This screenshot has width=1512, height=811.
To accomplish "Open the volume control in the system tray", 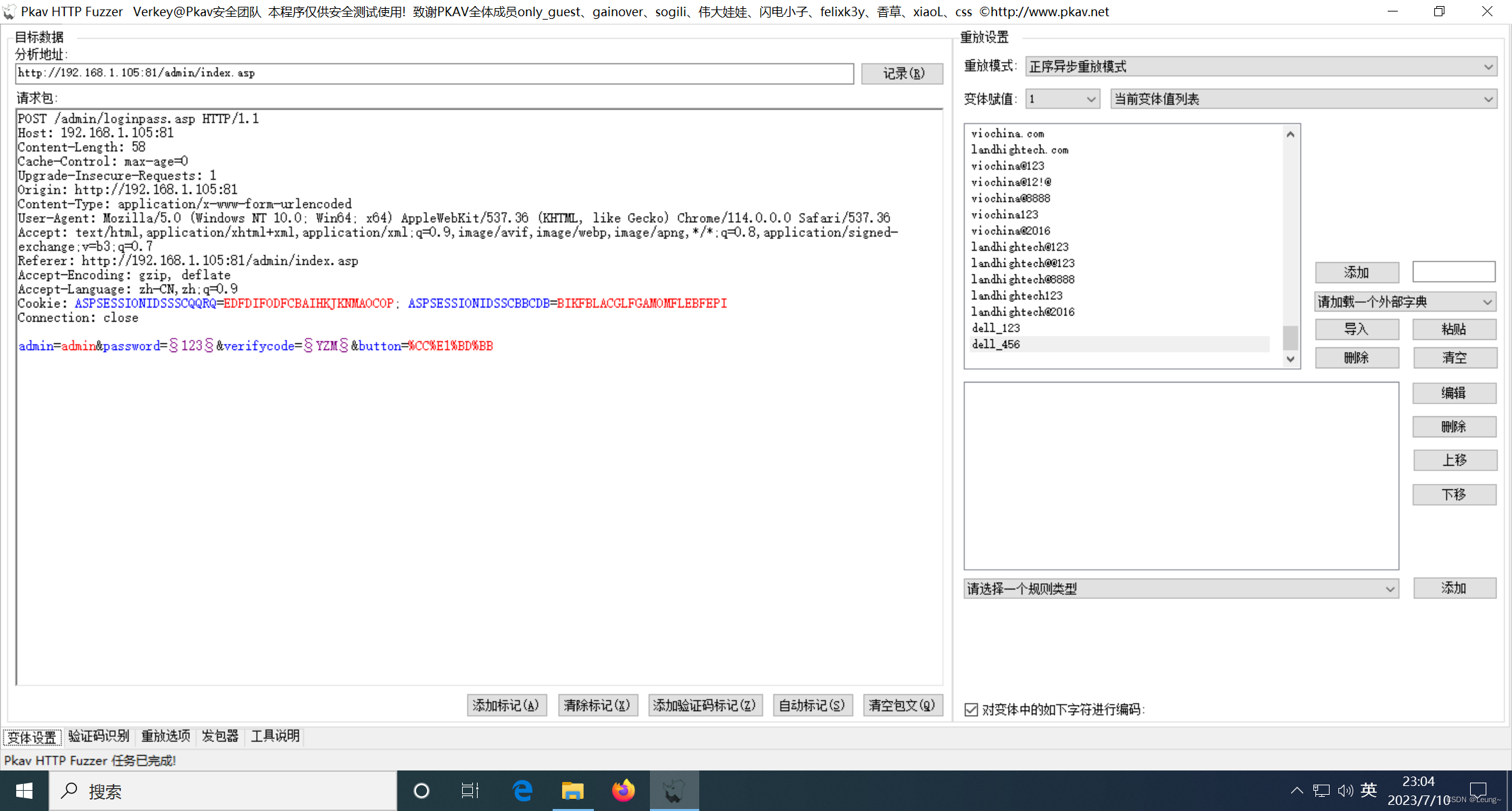I will pyautogui.click(x=1344, y=790).
